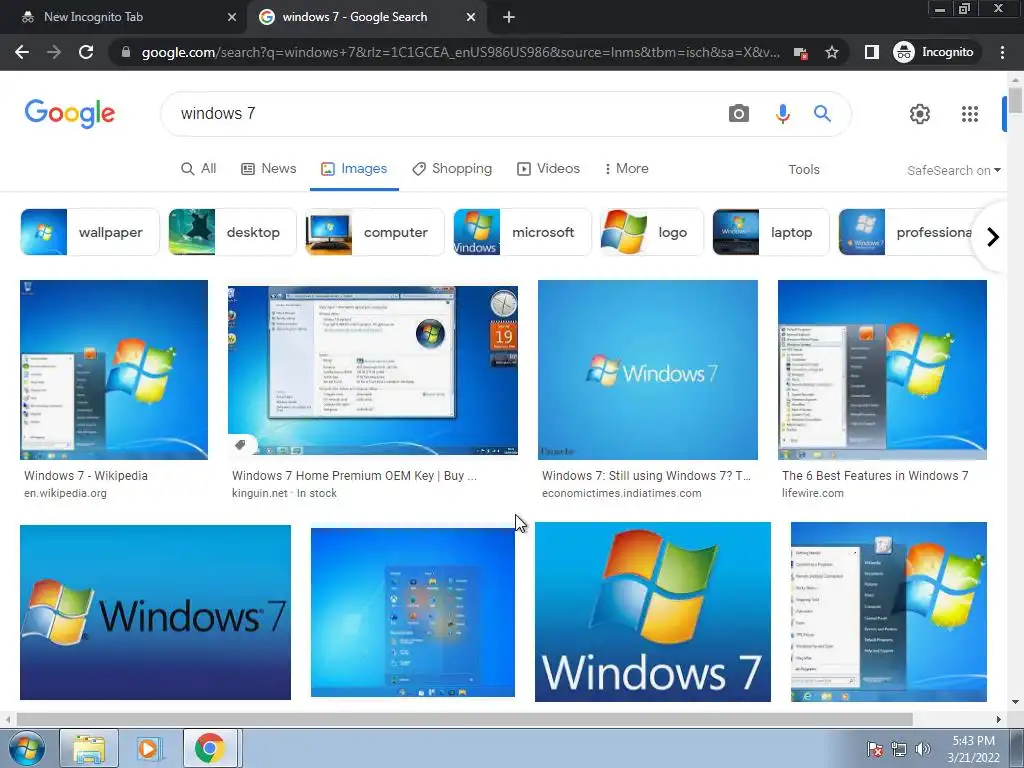The height and width of the screenshot is (768, 1024).
Task: Click into the search box with windows 7
Action: [x=444, y=114]
